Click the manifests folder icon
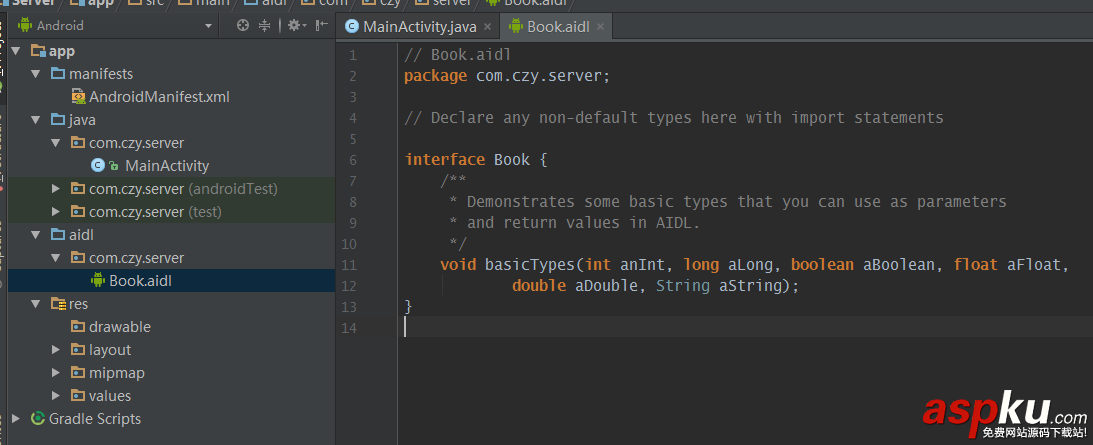This screenshot has height=445, width=1093. click(x=58, y=74)
